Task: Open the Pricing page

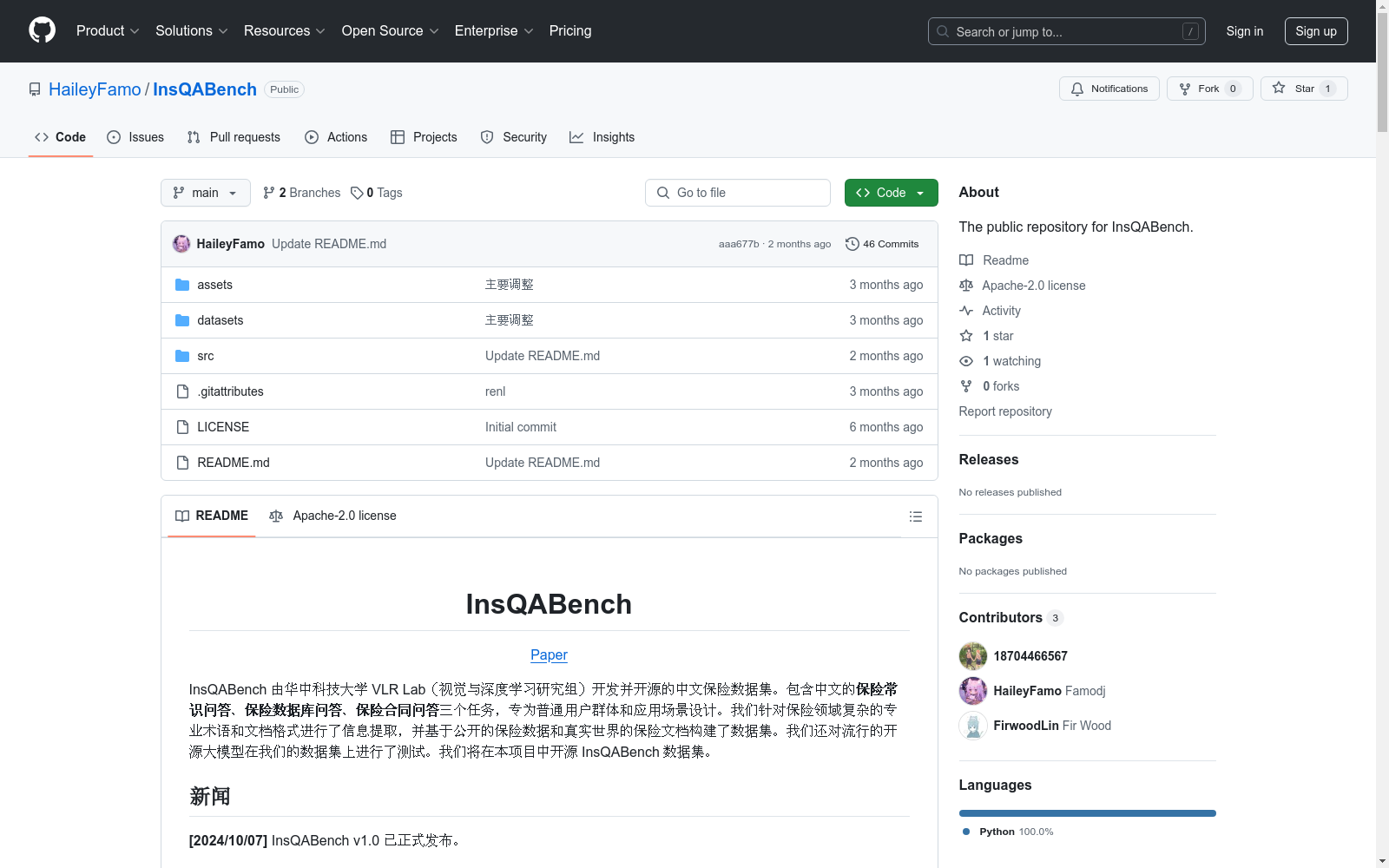Action: pos(570,30)
